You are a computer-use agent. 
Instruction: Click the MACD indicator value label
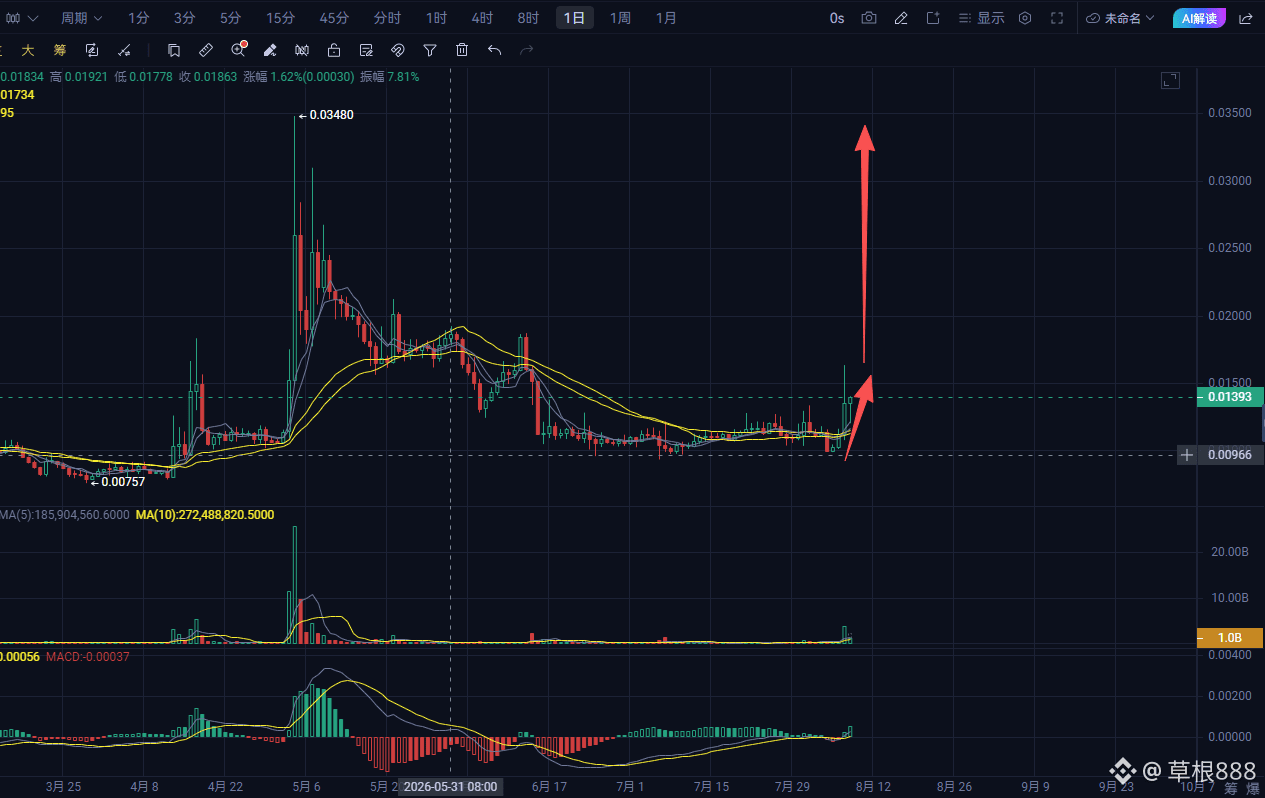pos(90,657)
